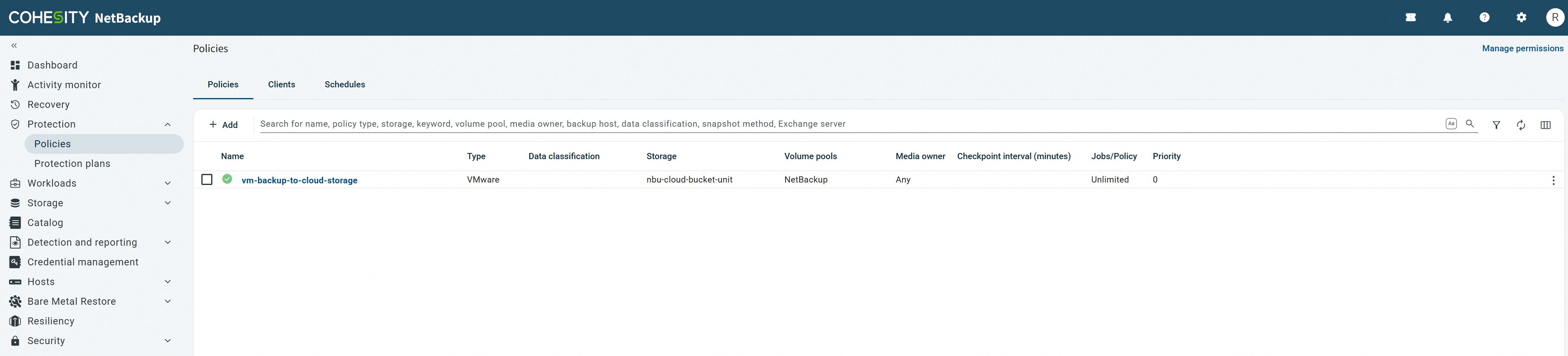The image size is (1568, 356).
Task: Click the VMware type cell
Action: tap(483, 180)
